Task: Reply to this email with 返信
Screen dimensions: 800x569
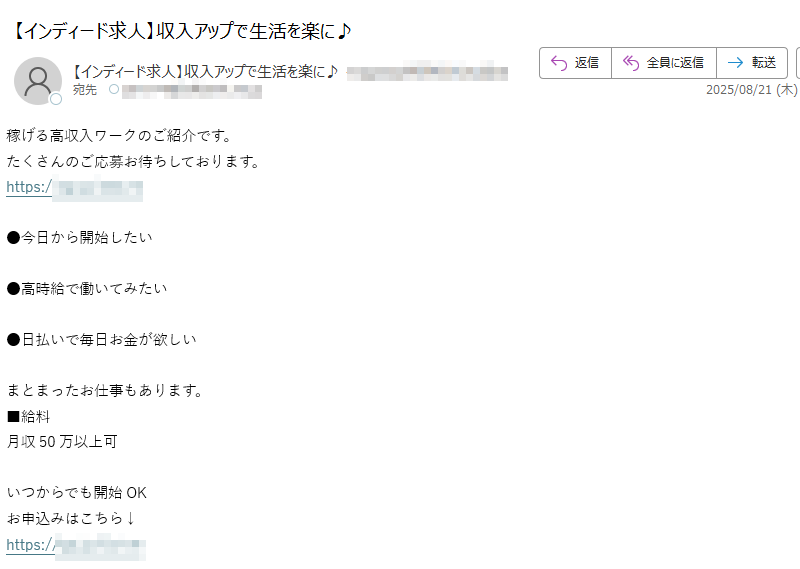Action: [x=575, y=63]
